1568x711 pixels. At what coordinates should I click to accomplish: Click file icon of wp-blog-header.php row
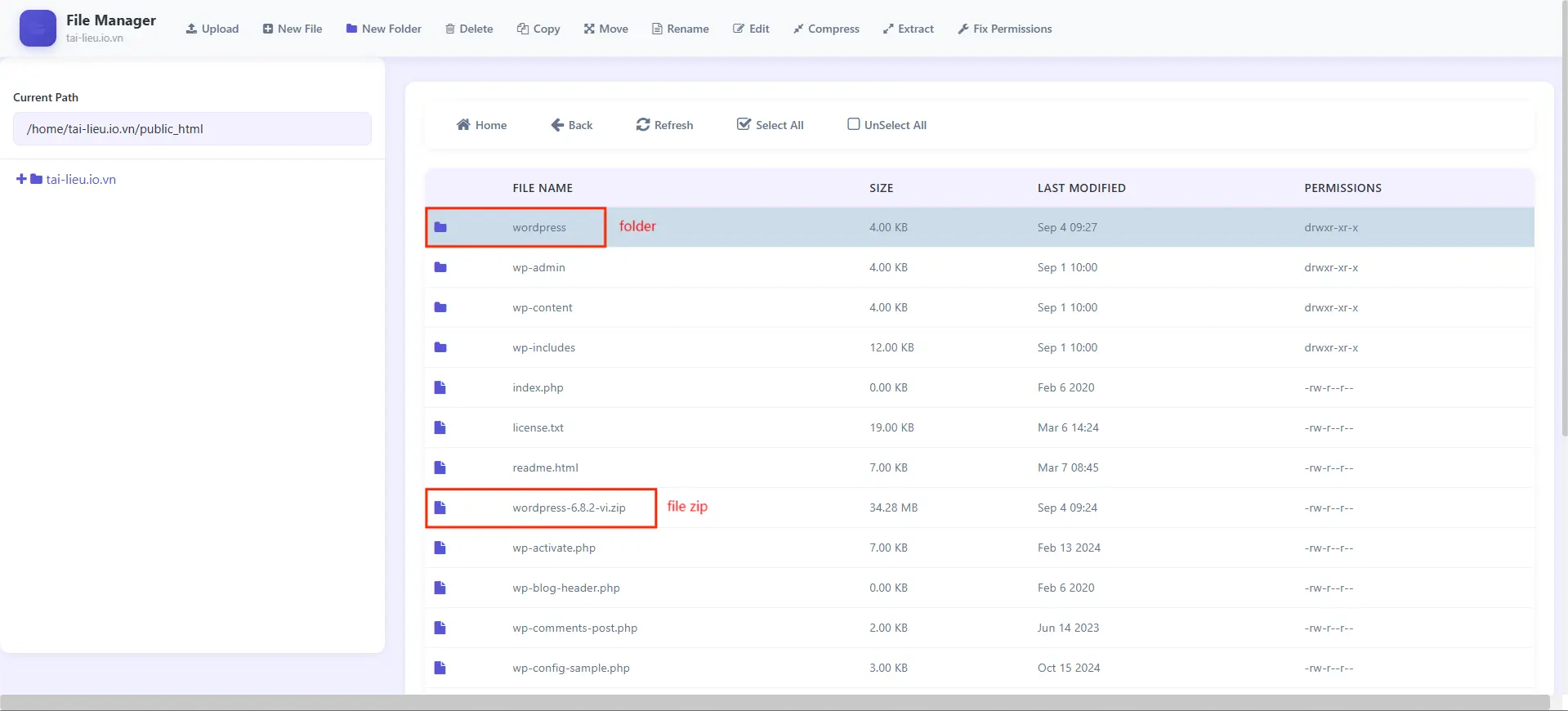440,588
